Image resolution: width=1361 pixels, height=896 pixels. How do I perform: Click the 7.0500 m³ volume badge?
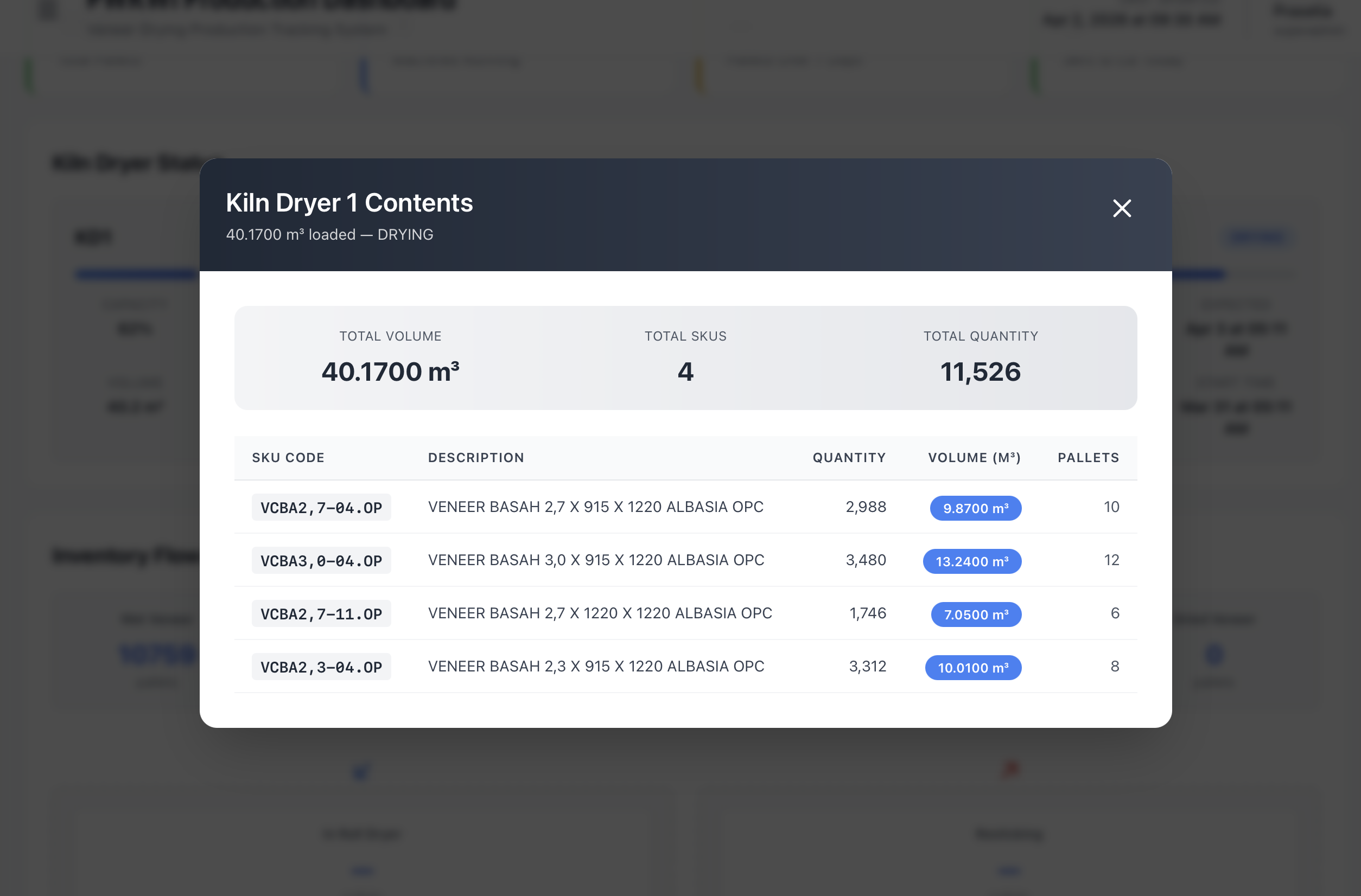pos(976,615)
